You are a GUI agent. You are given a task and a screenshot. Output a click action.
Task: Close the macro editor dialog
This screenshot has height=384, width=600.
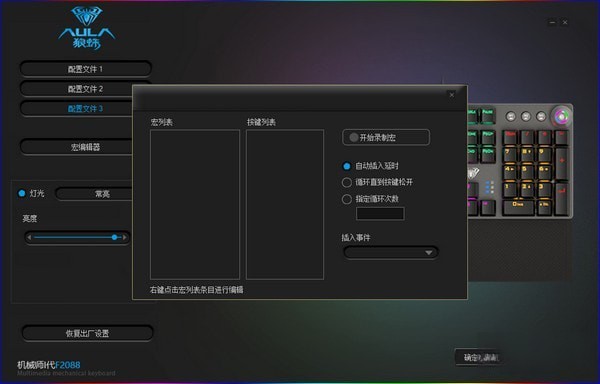pos(452,94)
